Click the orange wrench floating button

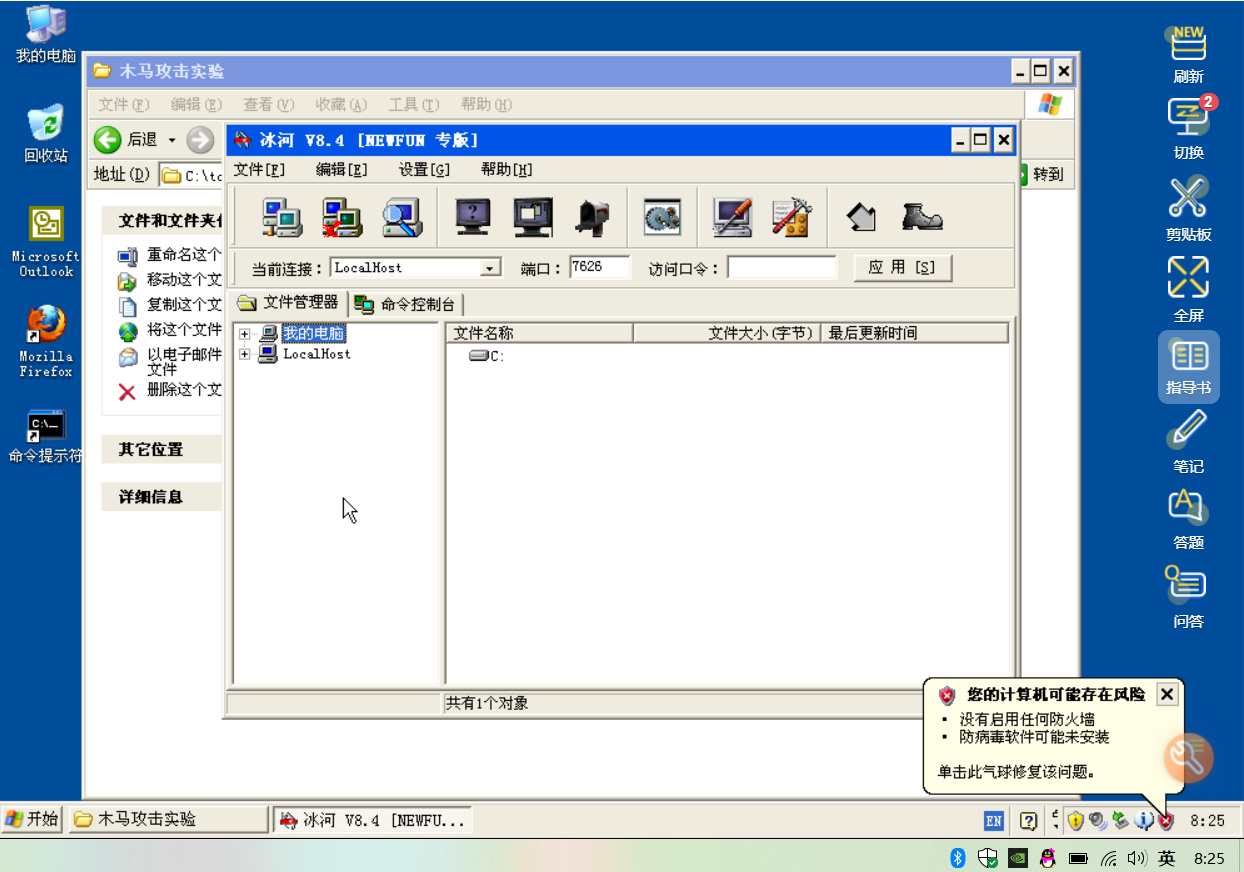pos(1189,757)
